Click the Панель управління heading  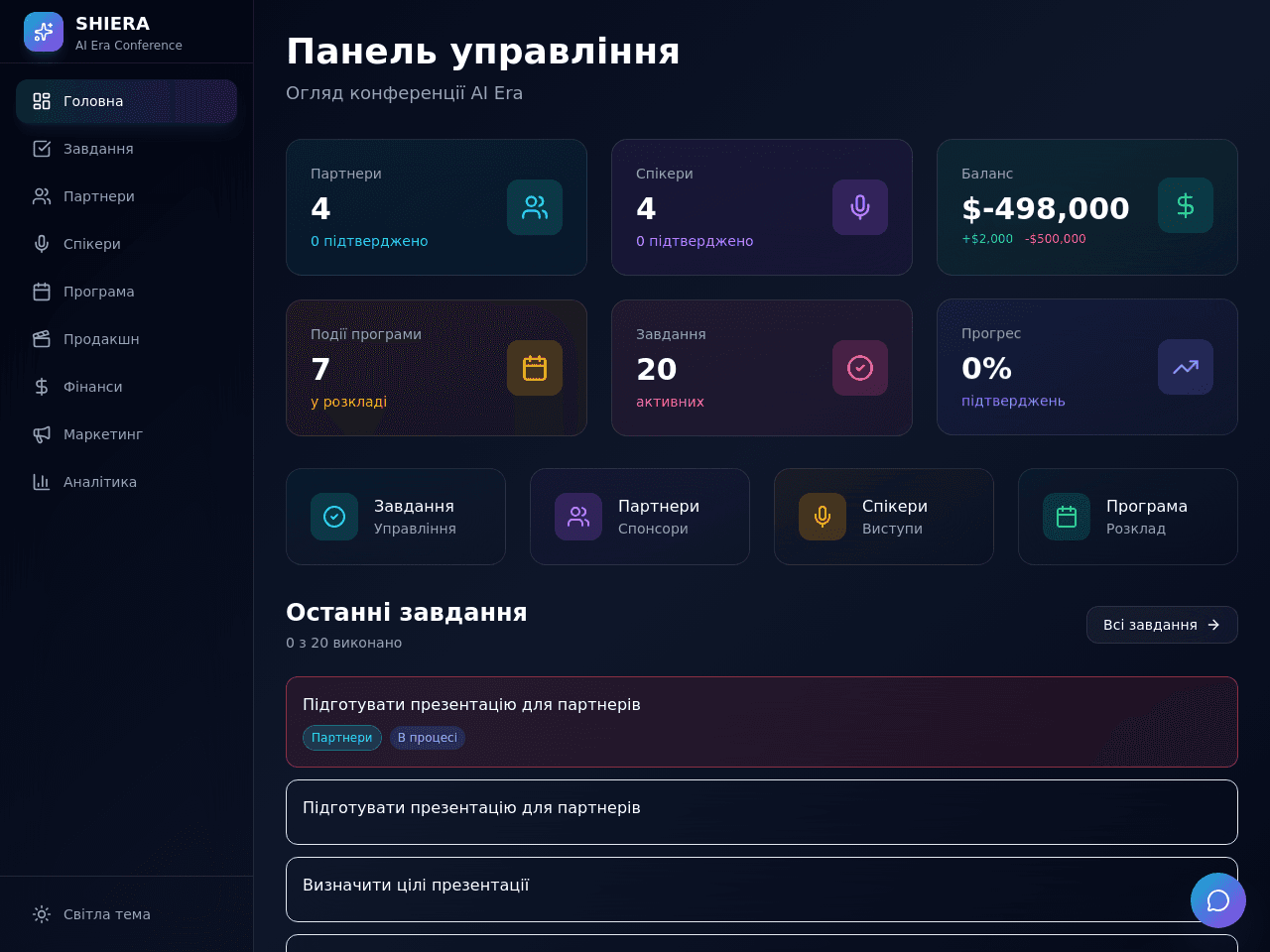coord(483,52)
